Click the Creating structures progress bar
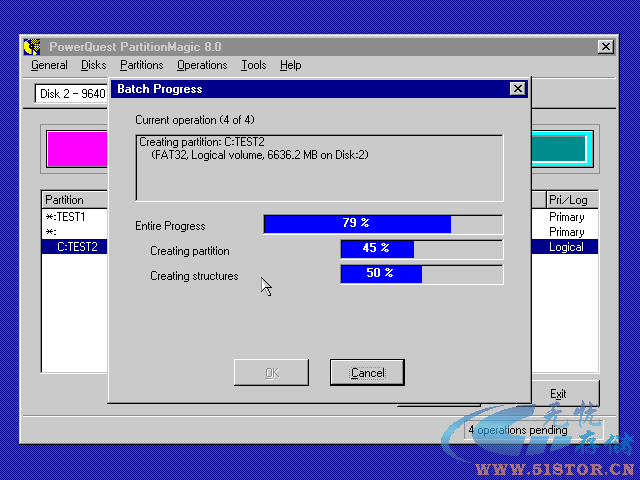 pyautogui.click(x=422, y=274)
